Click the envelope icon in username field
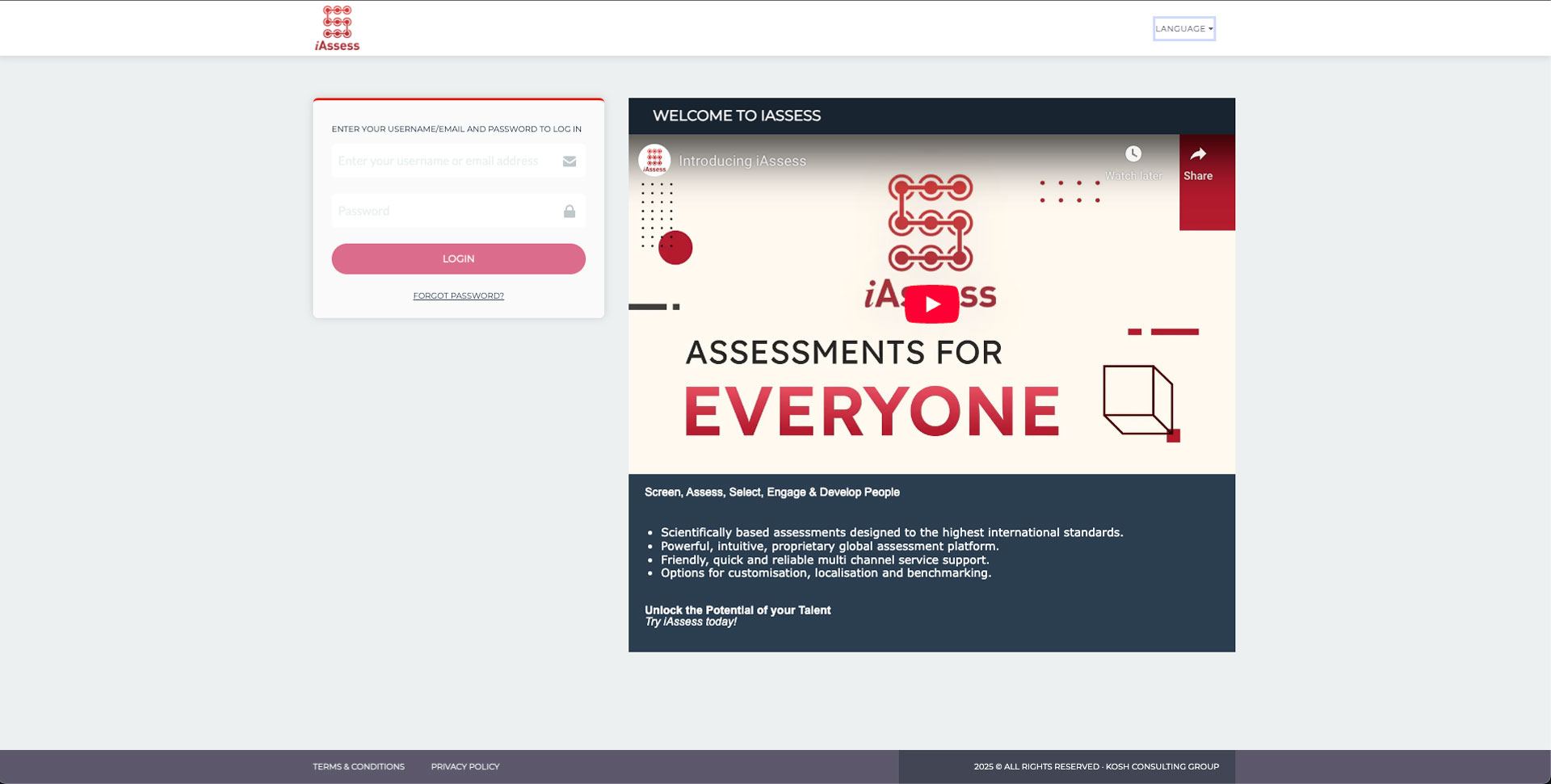Viewport: 1551px width, 784px height. tap(570, 161)
